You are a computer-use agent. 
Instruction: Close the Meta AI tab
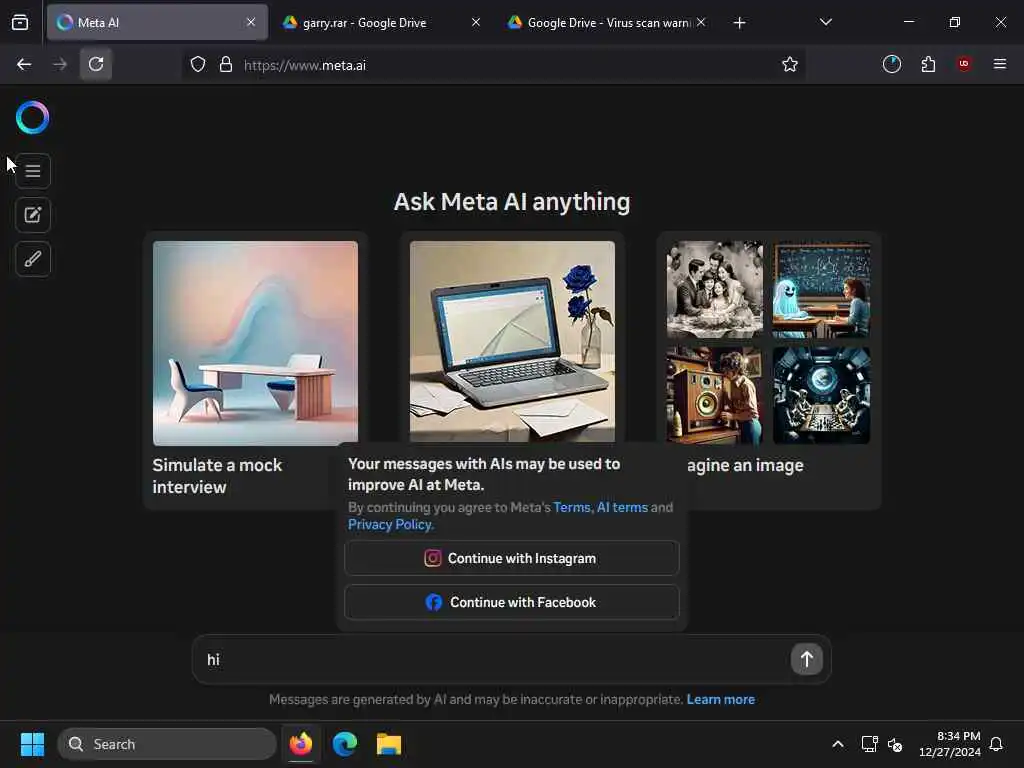251,22
